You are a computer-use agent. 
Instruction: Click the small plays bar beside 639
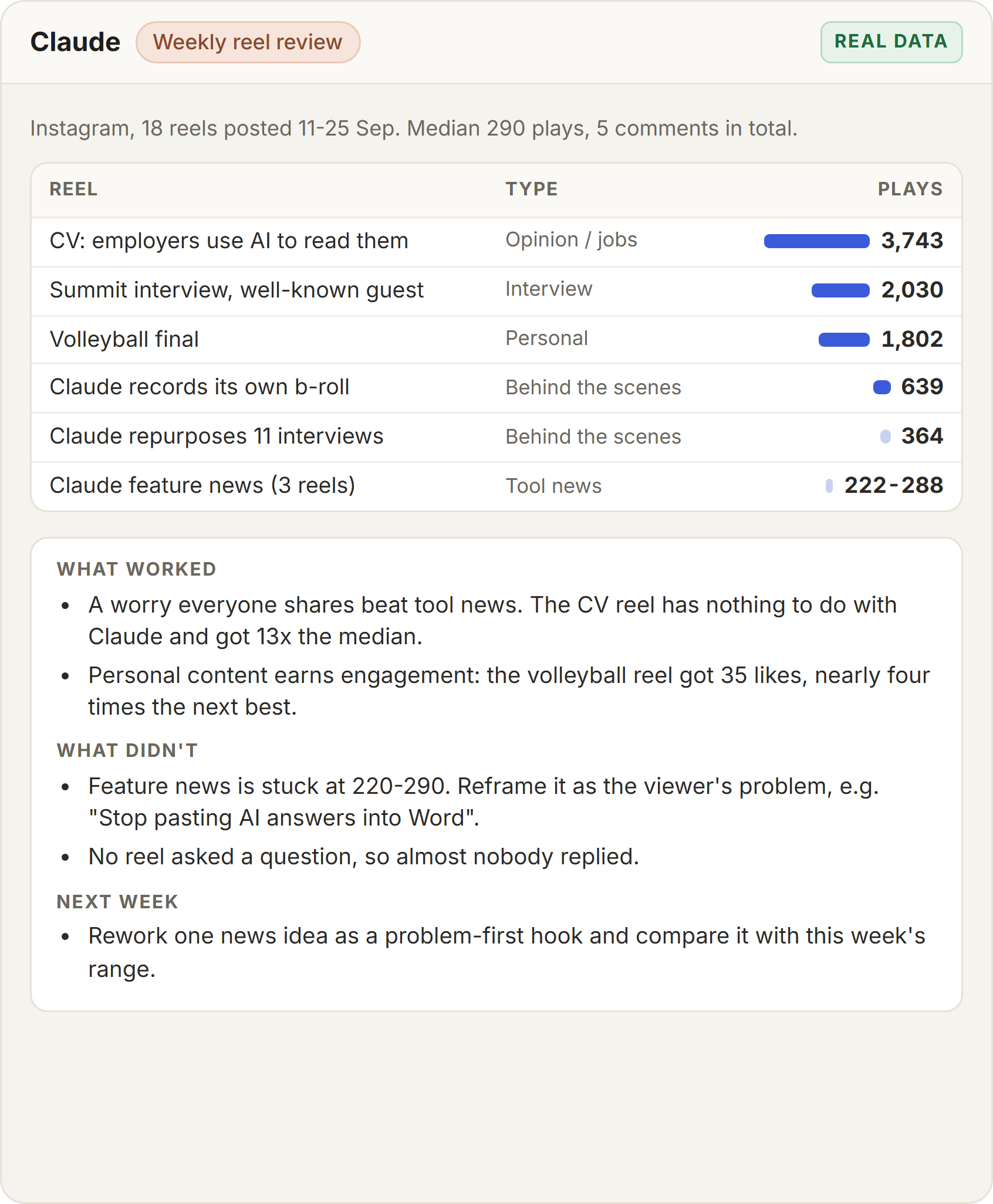click(882, 387)
